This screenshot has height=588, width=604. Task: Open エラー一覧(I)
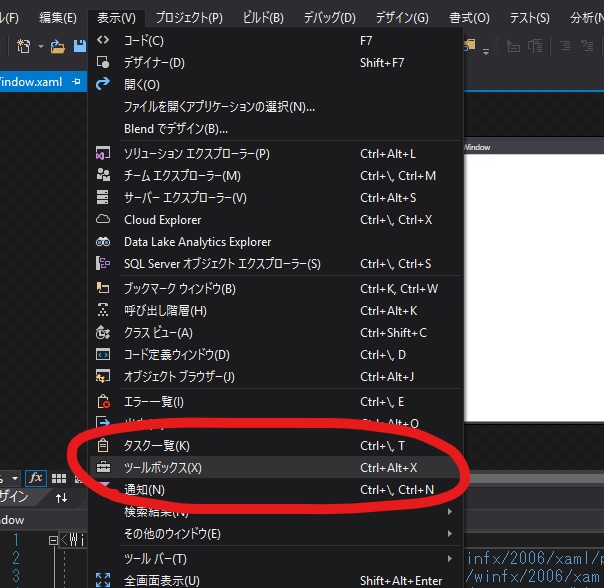click(275, 402)
